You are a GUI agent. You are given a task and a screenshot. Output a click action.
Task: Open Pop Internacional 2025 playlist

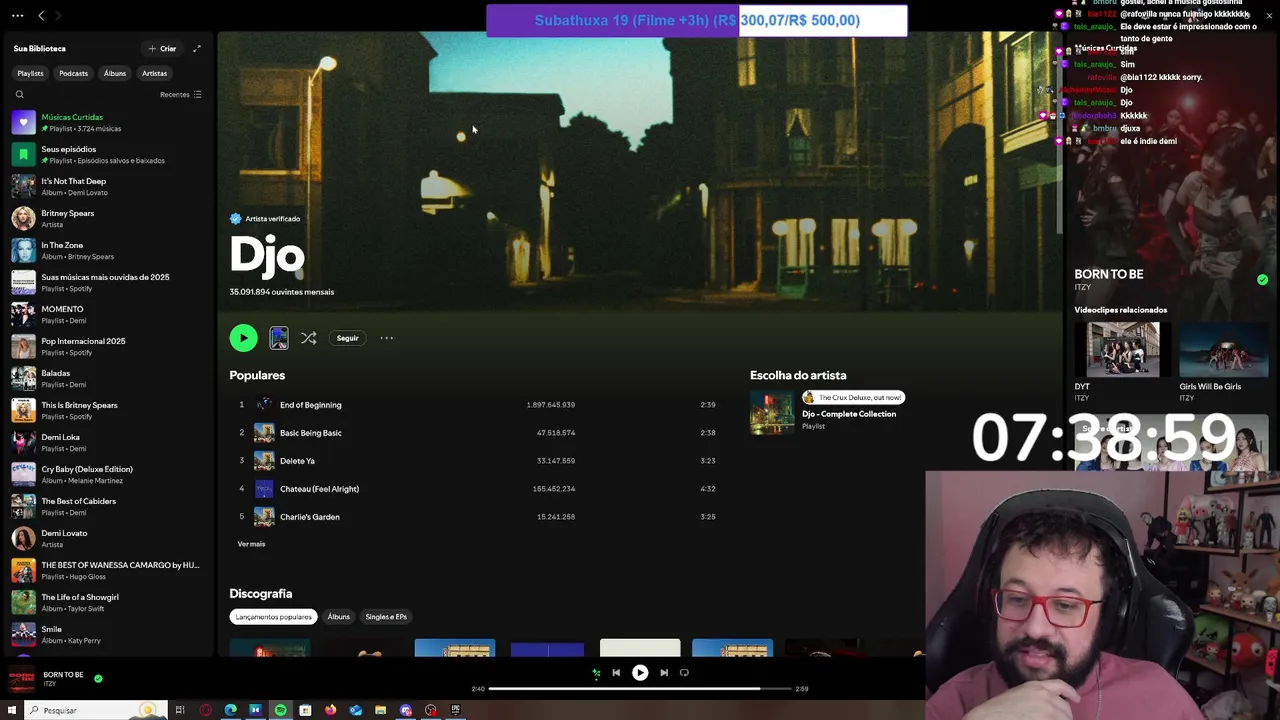pos(107,346)
